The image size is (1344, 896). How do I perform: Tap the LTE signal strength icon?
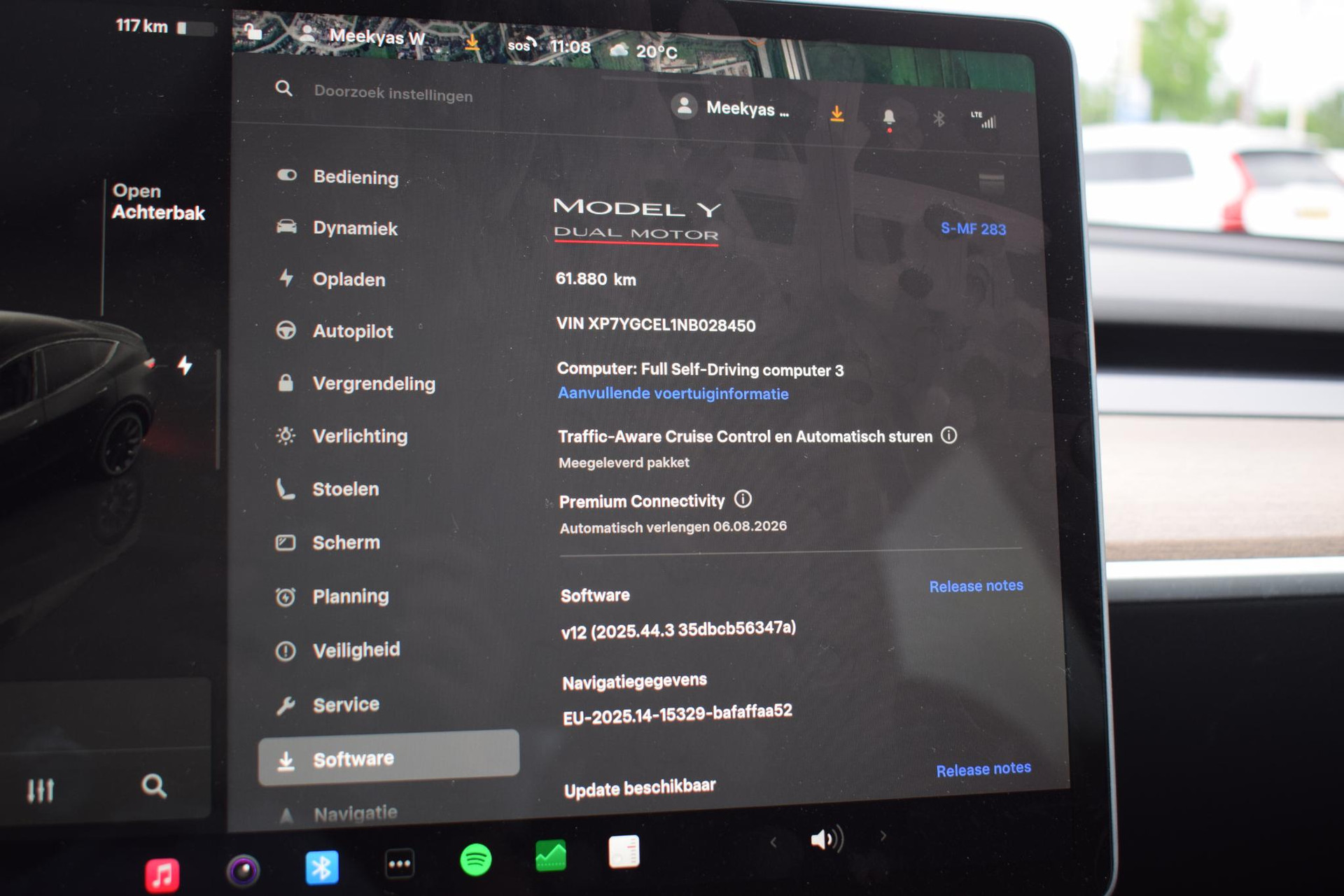click(983, 120)
